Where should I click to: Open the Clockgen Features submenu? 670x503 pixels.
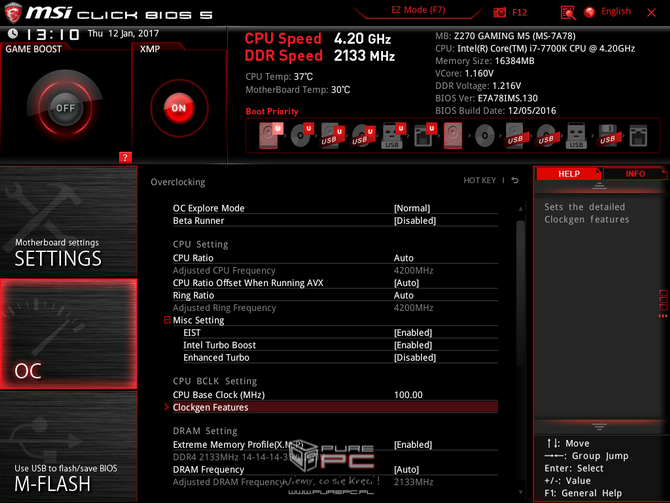(x=335, y=407)
